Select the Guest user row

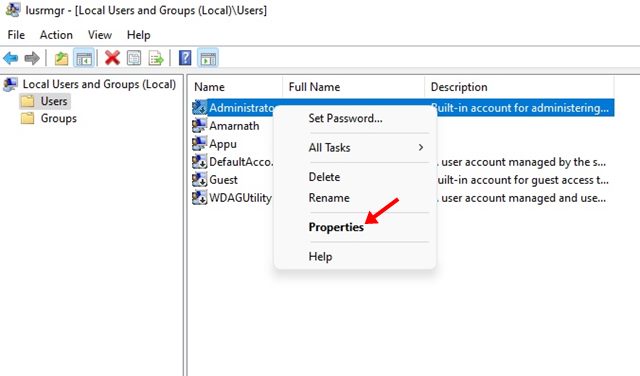223,180
